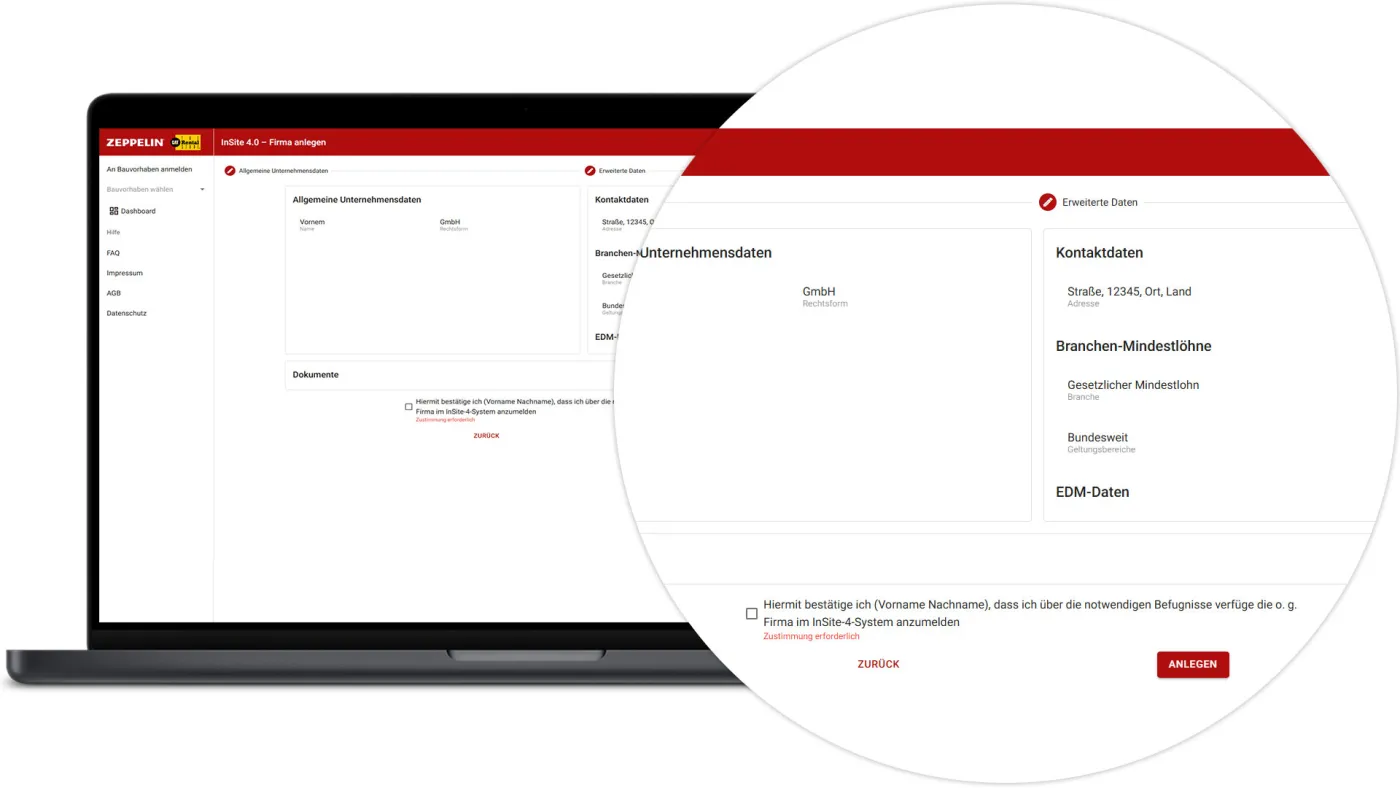Go to AGB in the sidebar
Viewport: 1400px width, 788px height.
(114, 293)
